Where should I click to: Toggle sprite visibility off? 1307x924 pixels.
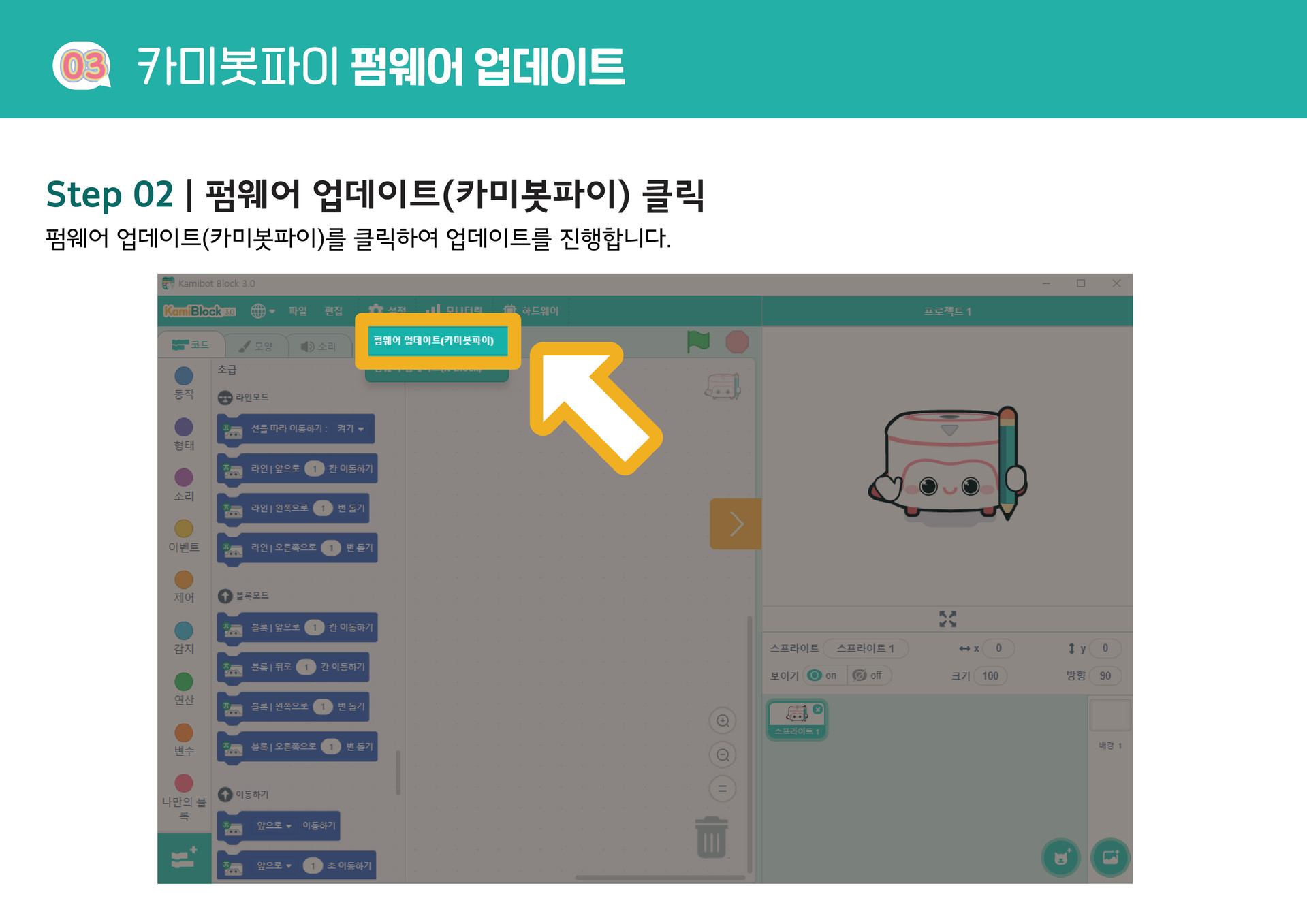(868, 675)
